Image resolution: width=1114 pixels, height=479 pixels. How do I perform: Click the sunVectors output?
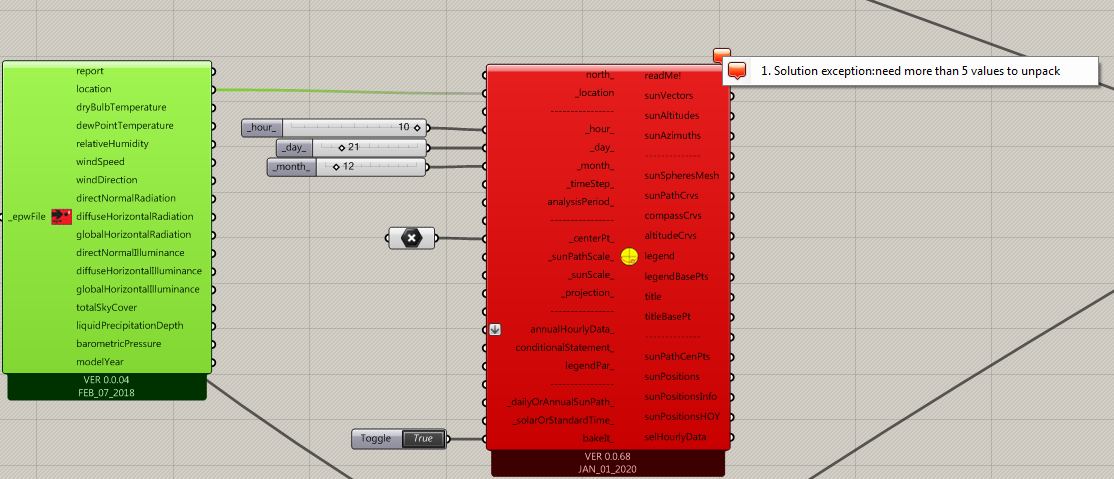point(669,95)
